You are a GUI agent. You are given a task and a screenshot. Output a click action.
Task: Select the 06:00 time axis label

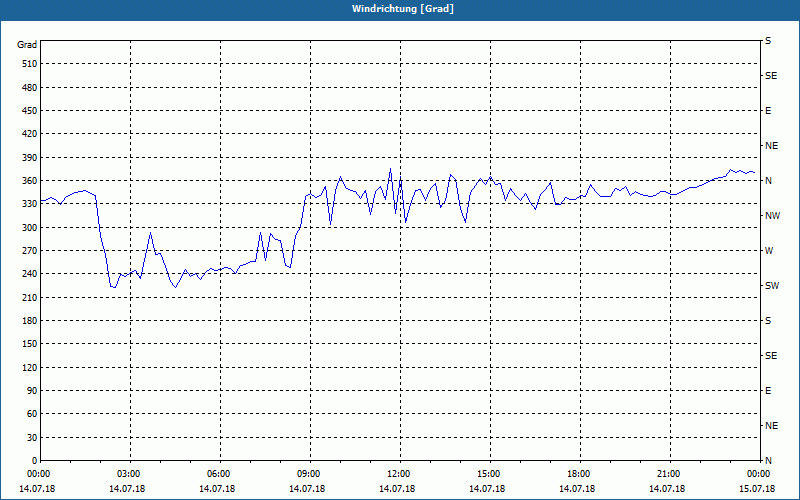coord(218,474)
